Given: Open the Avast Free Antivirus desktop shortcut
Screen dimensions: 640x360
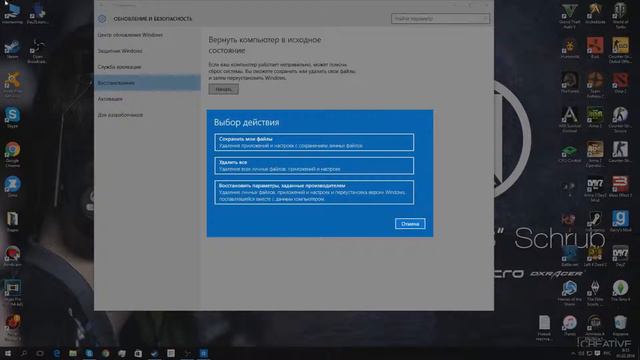Looking at the screenshot, I should pos(12,84).
